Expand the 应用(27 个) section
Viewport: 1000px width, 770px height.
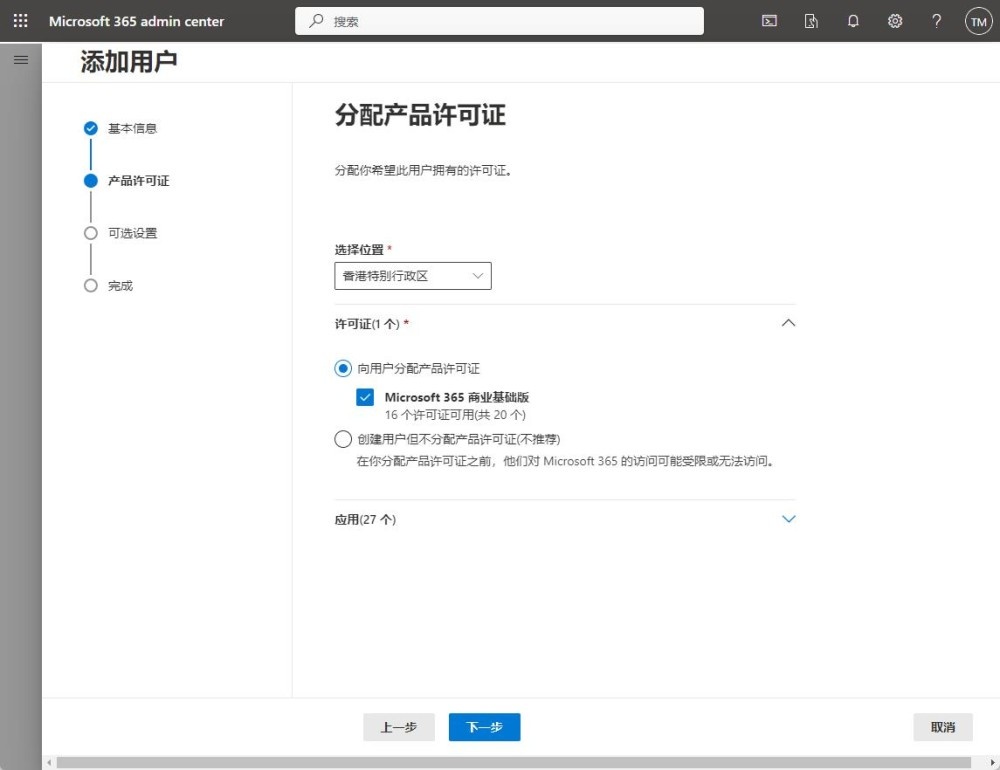click(x=788, y=520)
